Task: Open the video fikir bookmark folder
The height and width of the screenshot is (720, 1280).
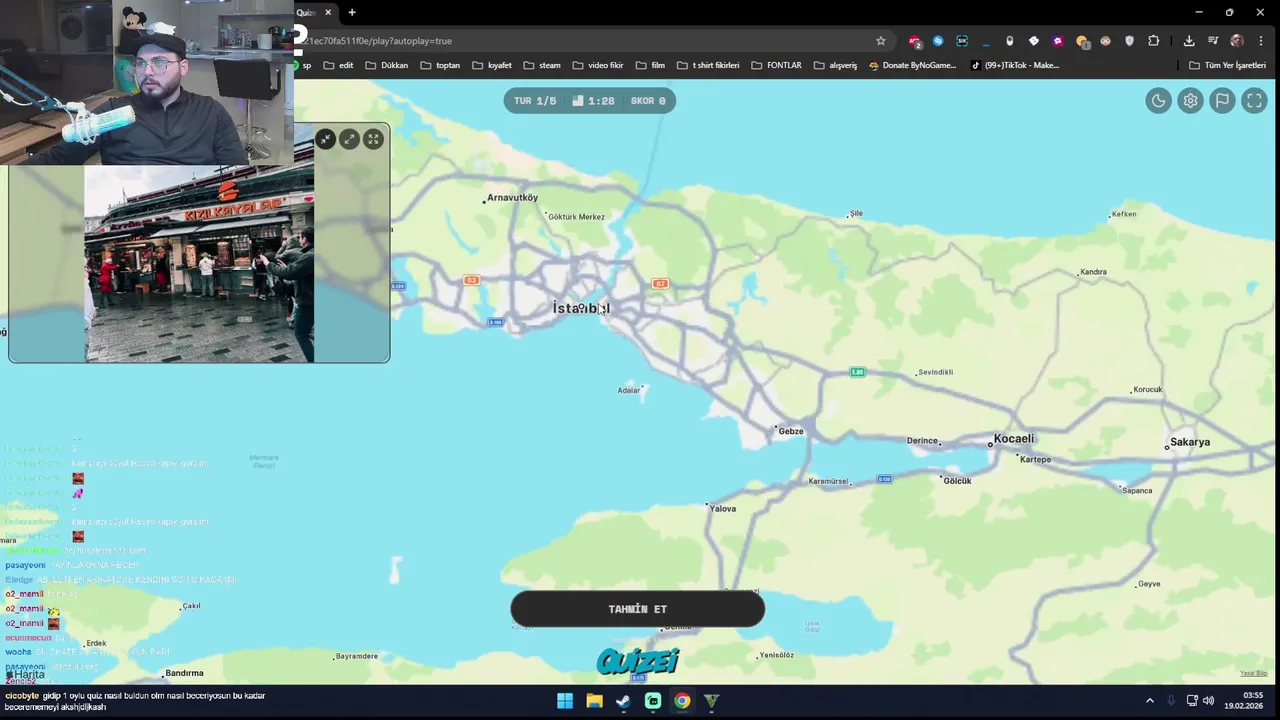Action: click(x=597, y=65)
